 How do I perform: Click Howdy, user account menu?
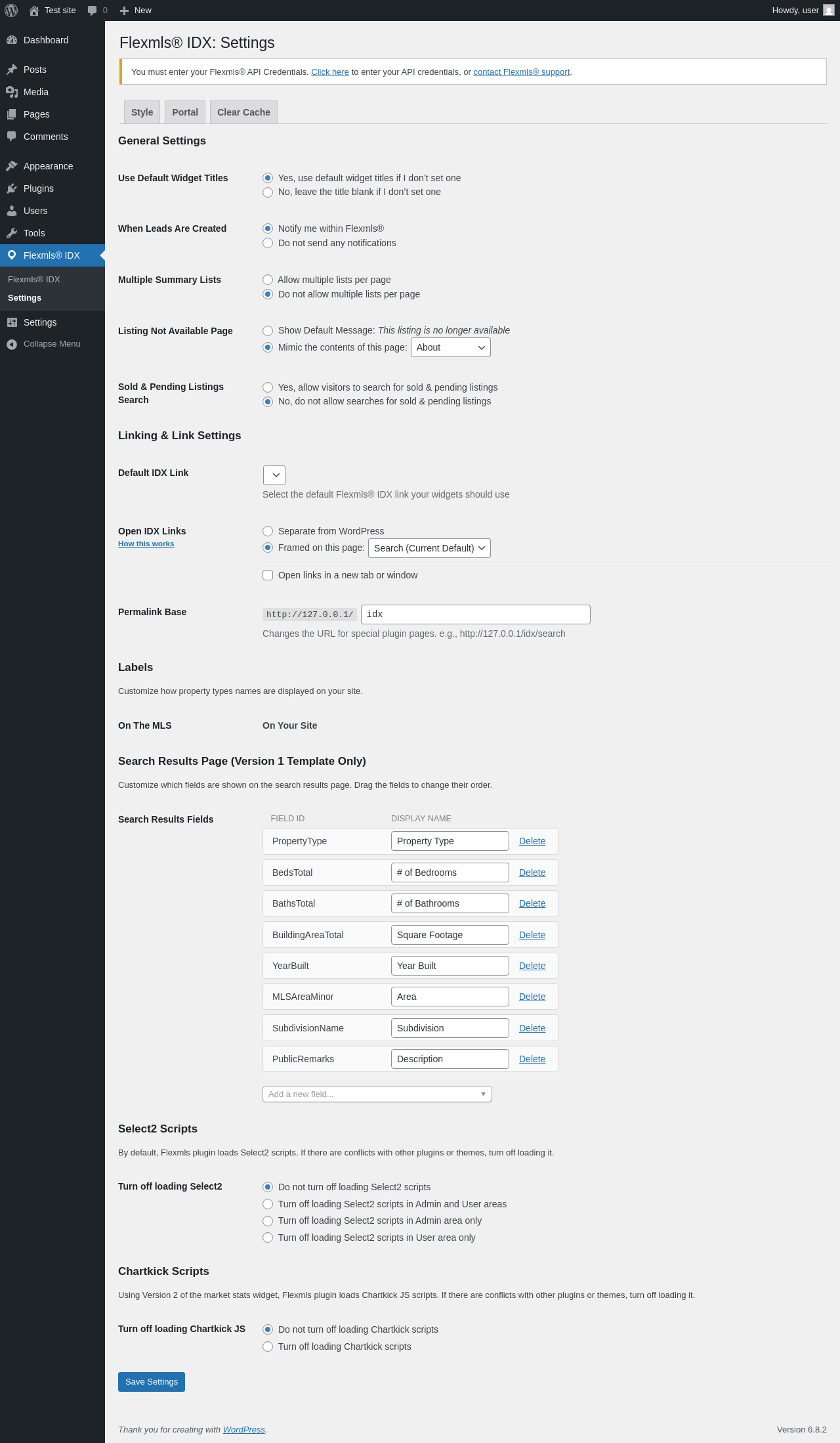[x=803, y=11]
